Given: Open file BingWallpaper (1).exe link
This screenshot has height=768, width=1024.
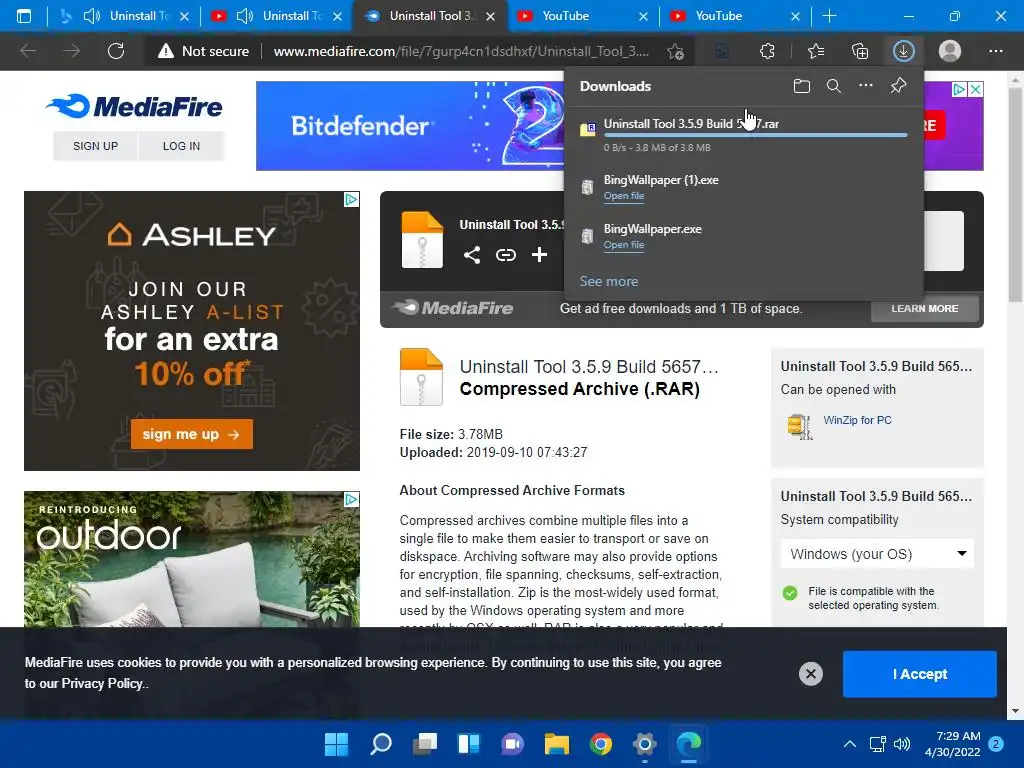Looking at the screenshot, I should [624, 195].
